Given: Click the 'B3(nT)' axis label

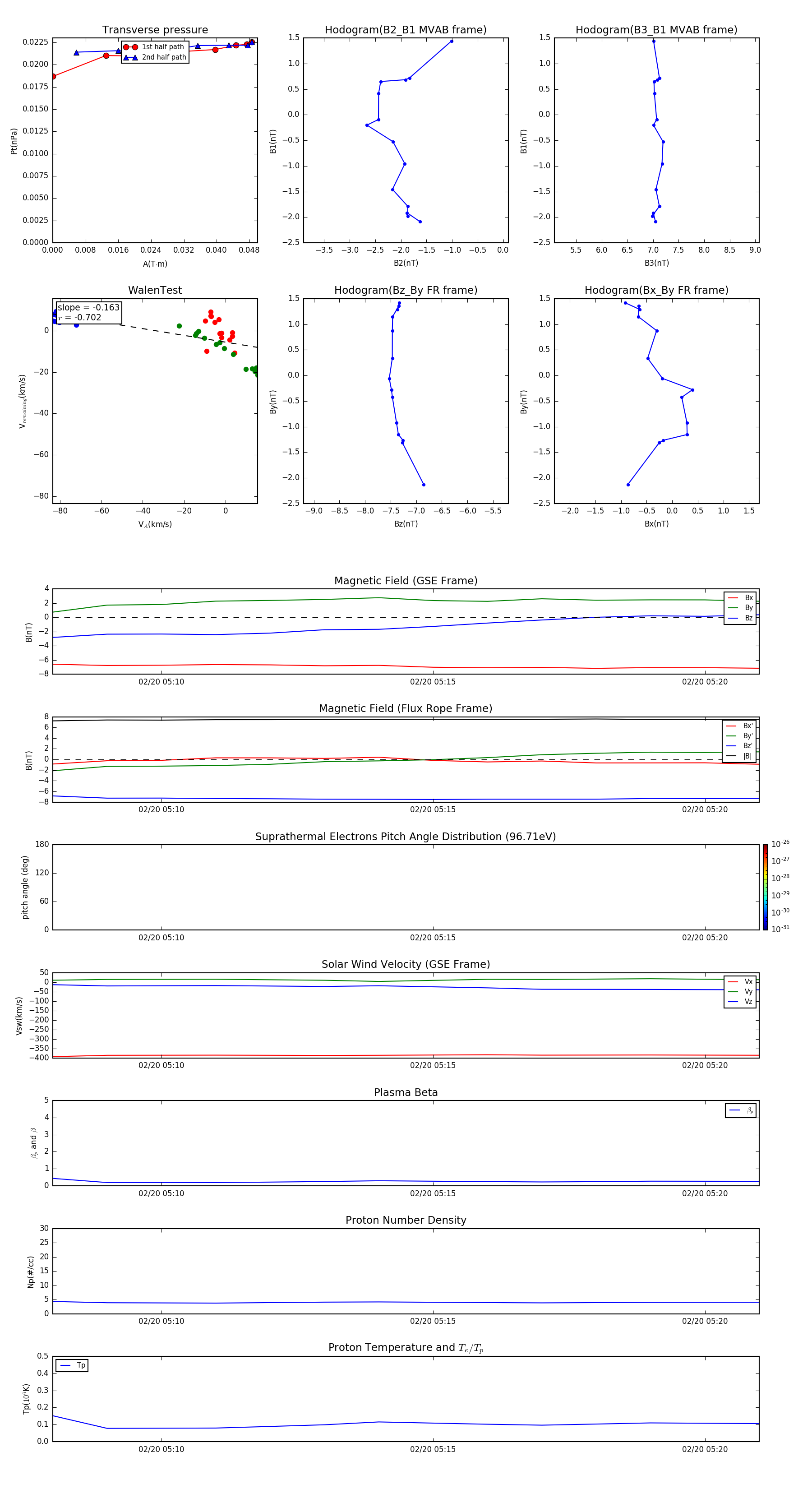Looking at the screenshot, I should pyautogui.click(x=656, y=263).
